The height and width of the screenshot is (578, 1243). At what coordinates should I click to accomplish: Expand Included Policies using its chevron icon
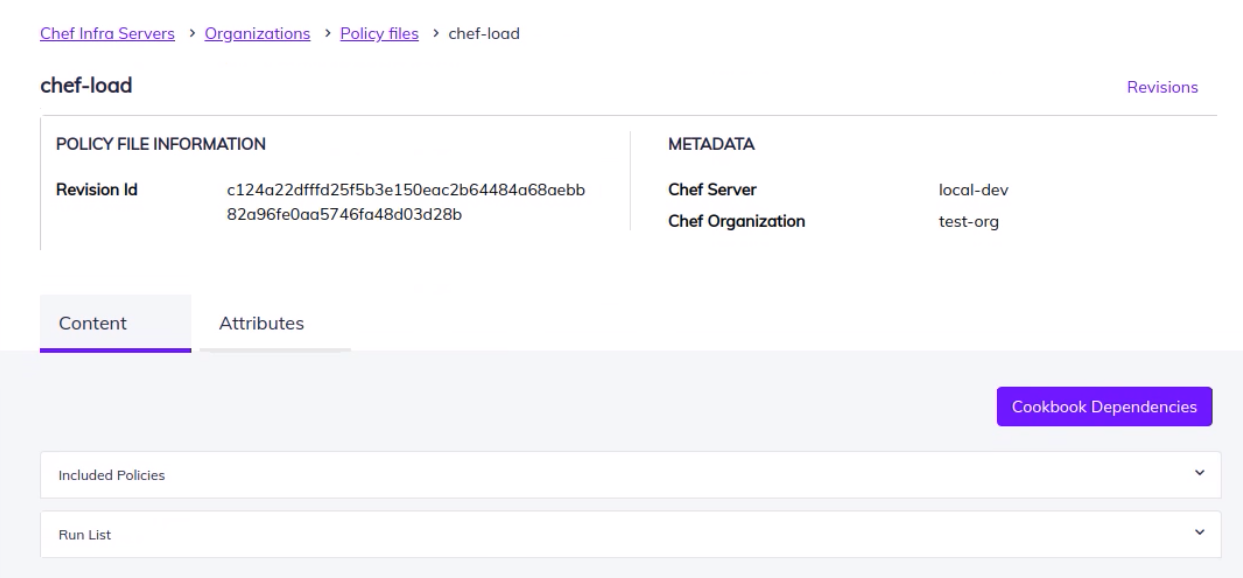(1200, 475)
